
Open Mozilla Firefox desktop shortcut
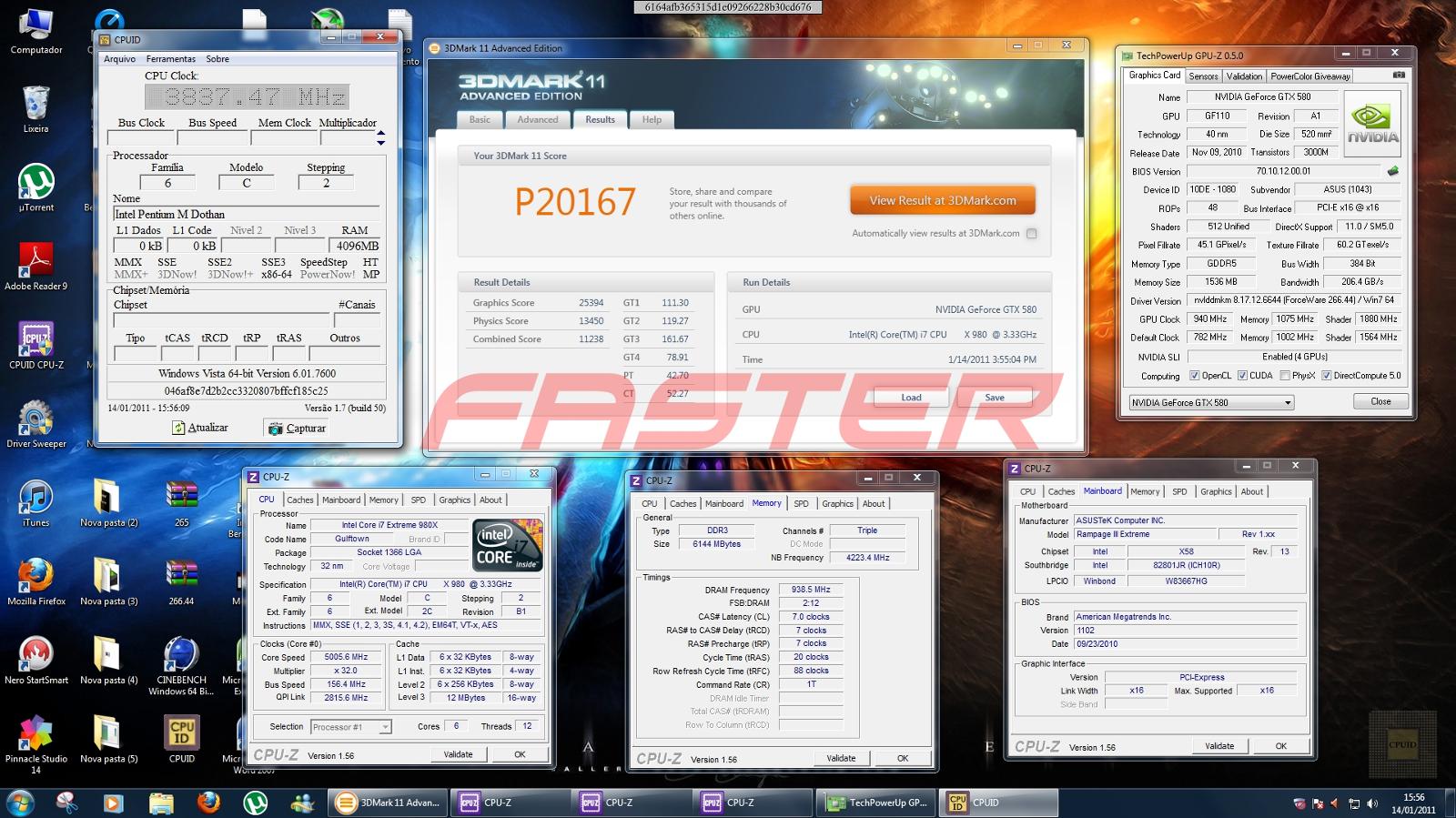(x=36, y=581)
